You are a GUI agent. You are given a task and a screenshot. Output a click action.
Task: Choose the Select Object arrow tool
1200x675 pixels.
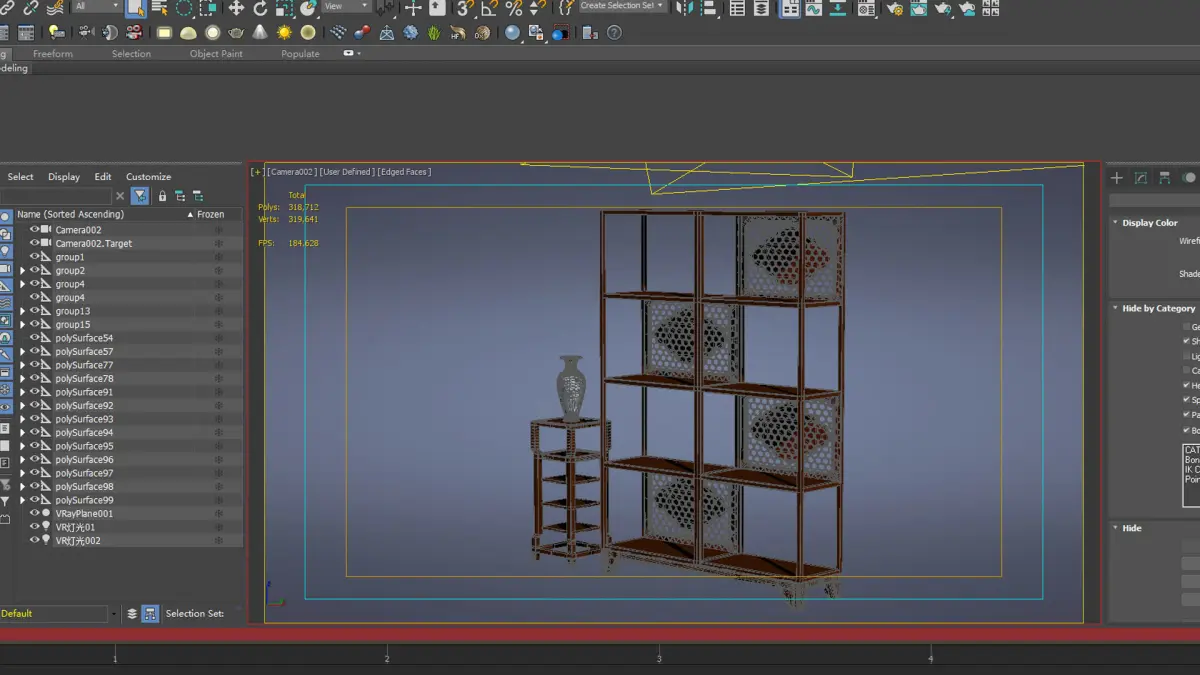[136, 8]
